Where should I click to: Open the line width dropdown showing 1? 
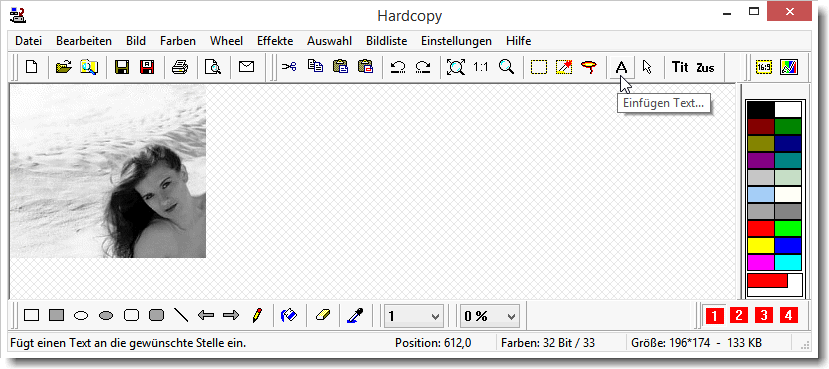(x=413, y=316)
